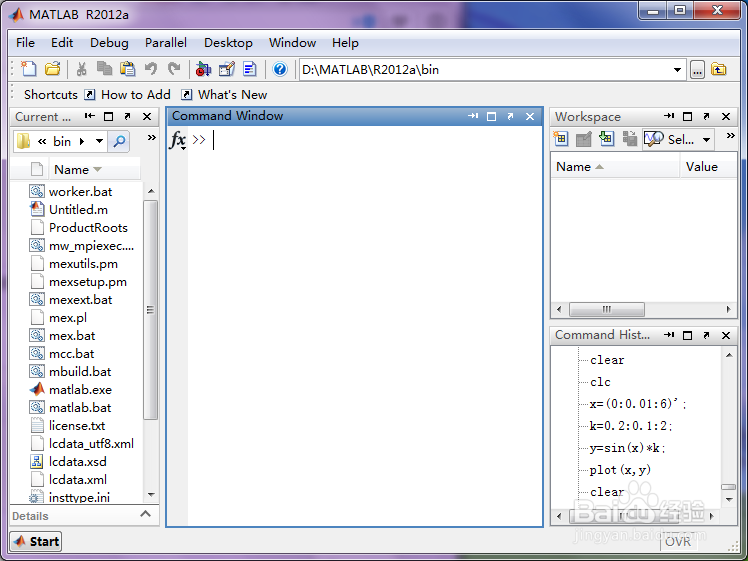Screen dimensions: 748x561
Task: Open What's New shortcut link
Action: [x=224, y=94]
